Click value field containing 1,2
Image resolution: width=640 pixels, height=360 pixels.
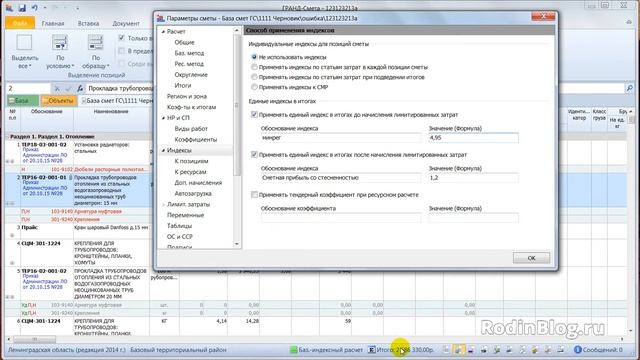[x=473, y=178]
